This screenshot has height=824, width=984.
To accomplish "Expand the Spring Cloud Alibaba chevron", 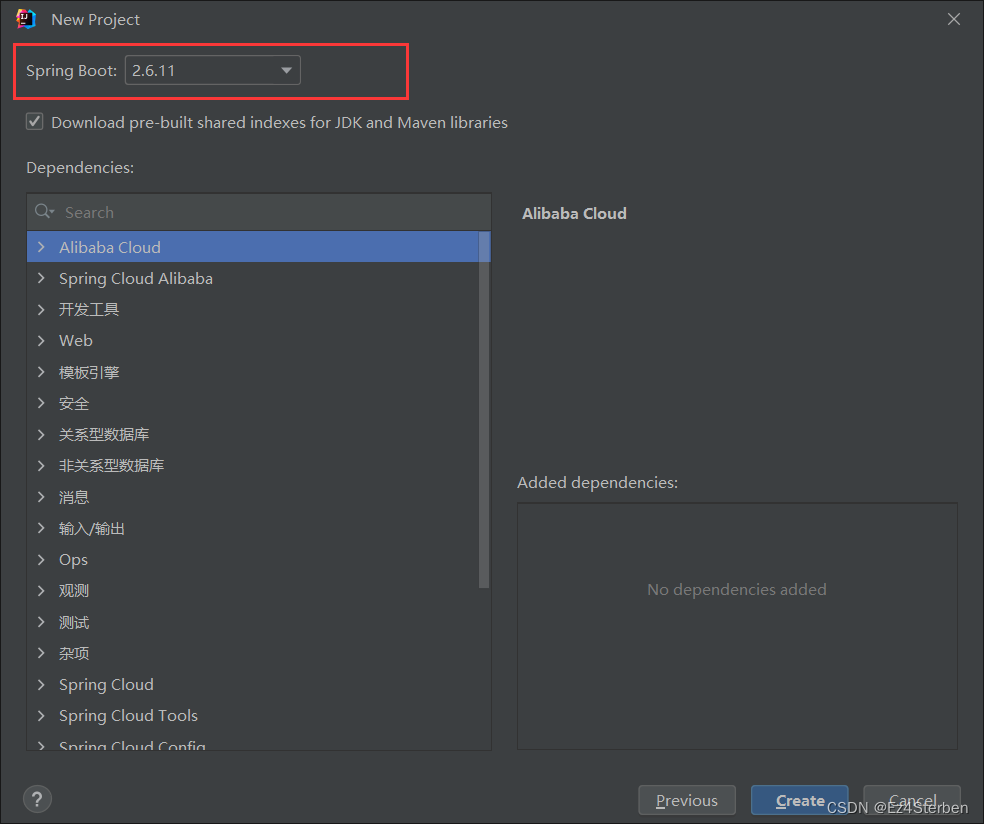I will click(x=41, y=278).
